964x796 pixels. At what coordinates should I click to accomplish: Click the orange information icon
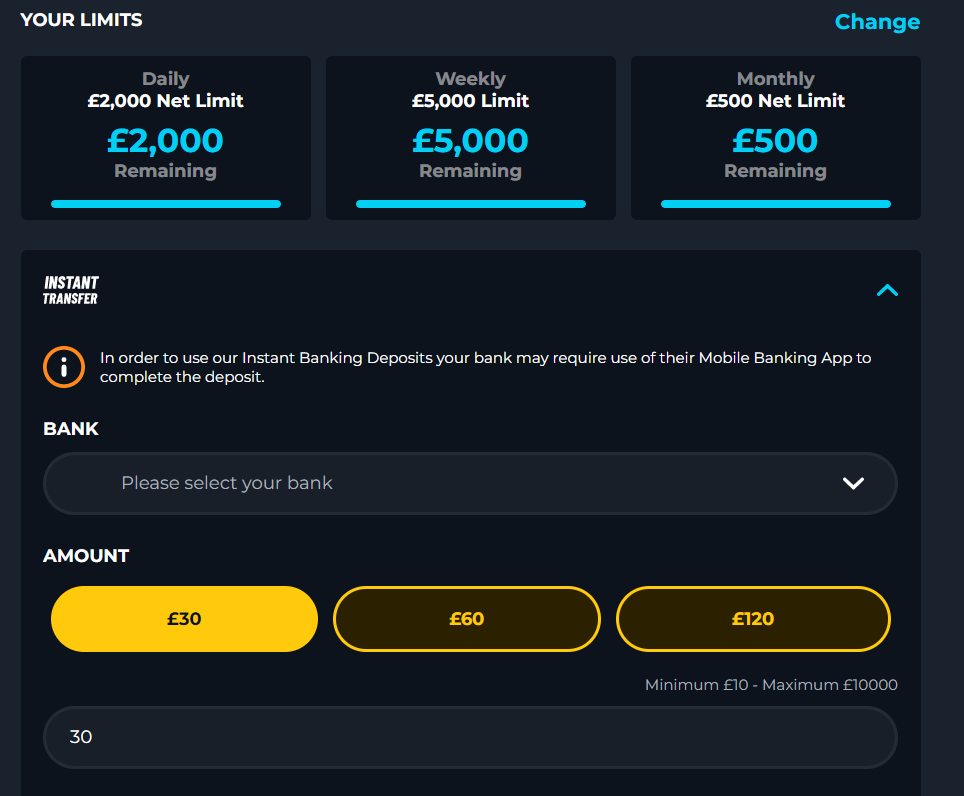[64, 367]
